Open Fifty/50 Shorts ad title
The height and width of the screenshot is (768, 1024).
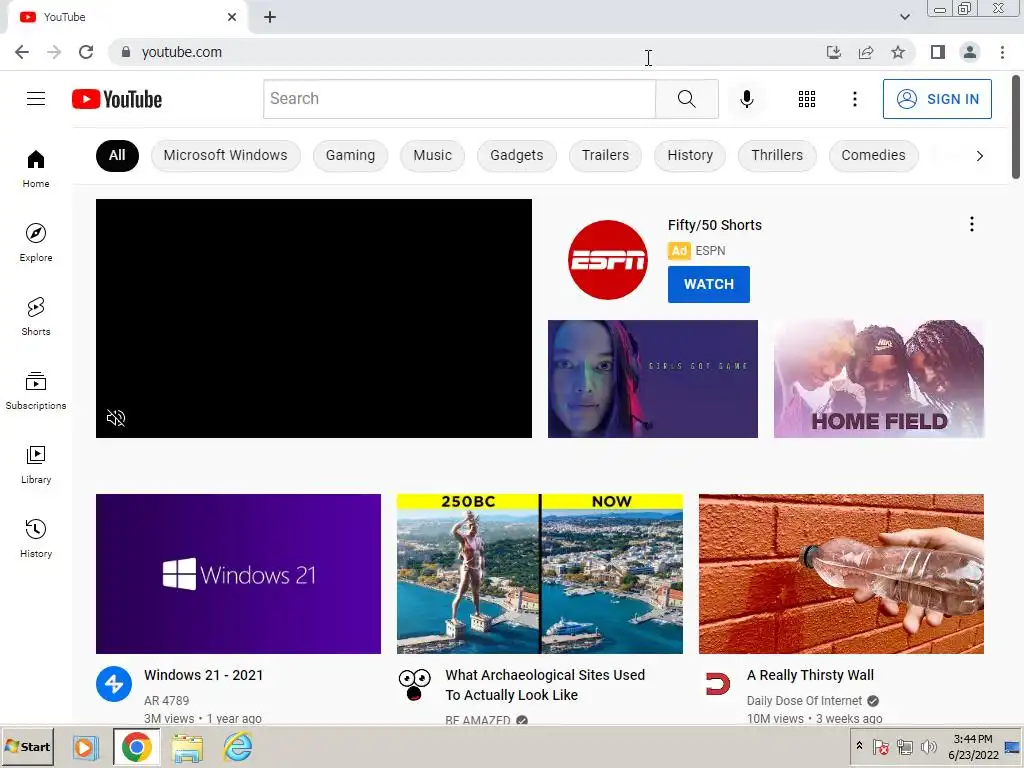(x=714, y=225)
